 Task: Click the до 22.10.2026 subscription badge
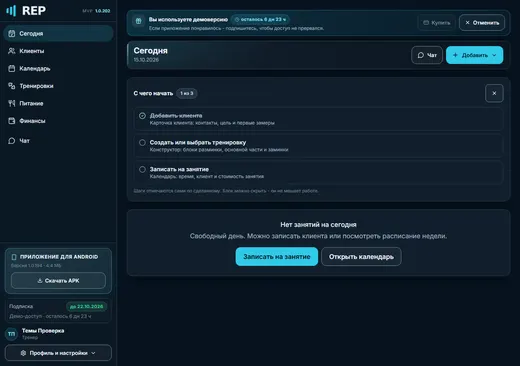87,306
